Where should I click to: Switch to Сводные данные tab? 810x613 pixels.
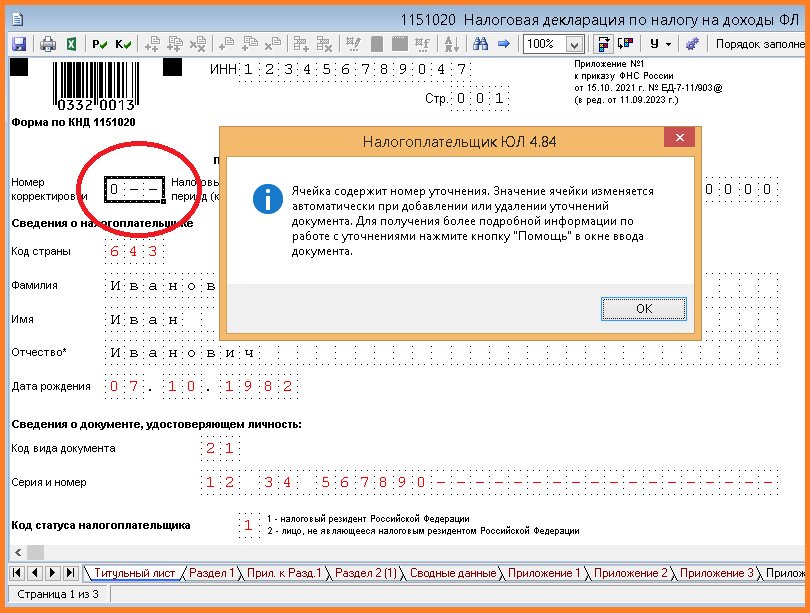[453, 573]
